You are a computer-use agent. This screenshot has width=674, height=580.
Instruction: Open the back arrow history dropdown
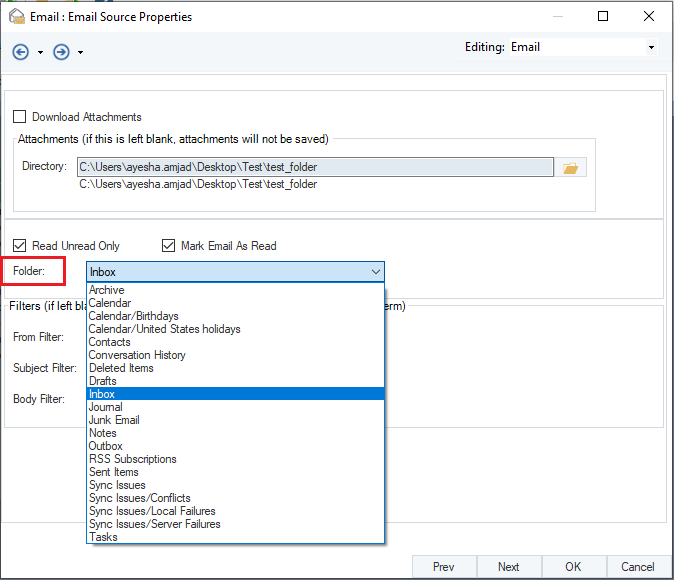click(40, 53)
